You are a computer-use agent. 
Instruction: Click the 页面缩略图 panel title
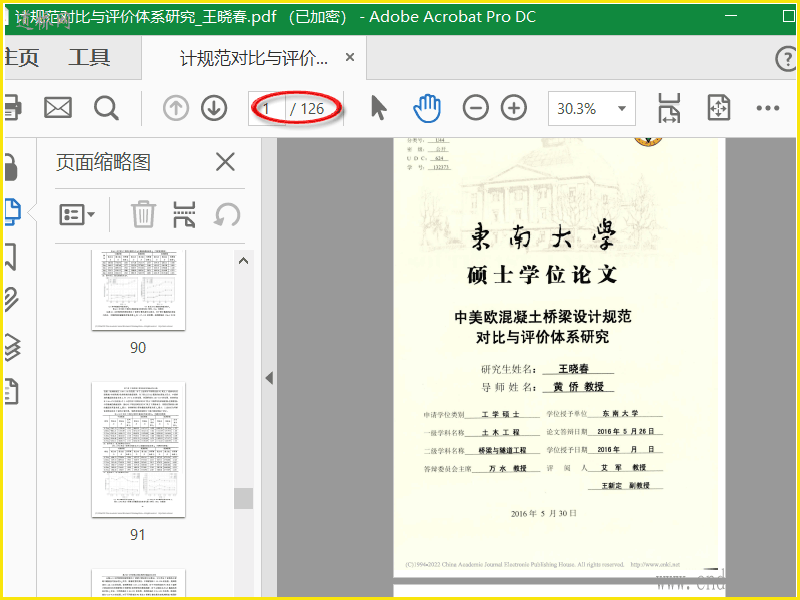pos(103,162)
